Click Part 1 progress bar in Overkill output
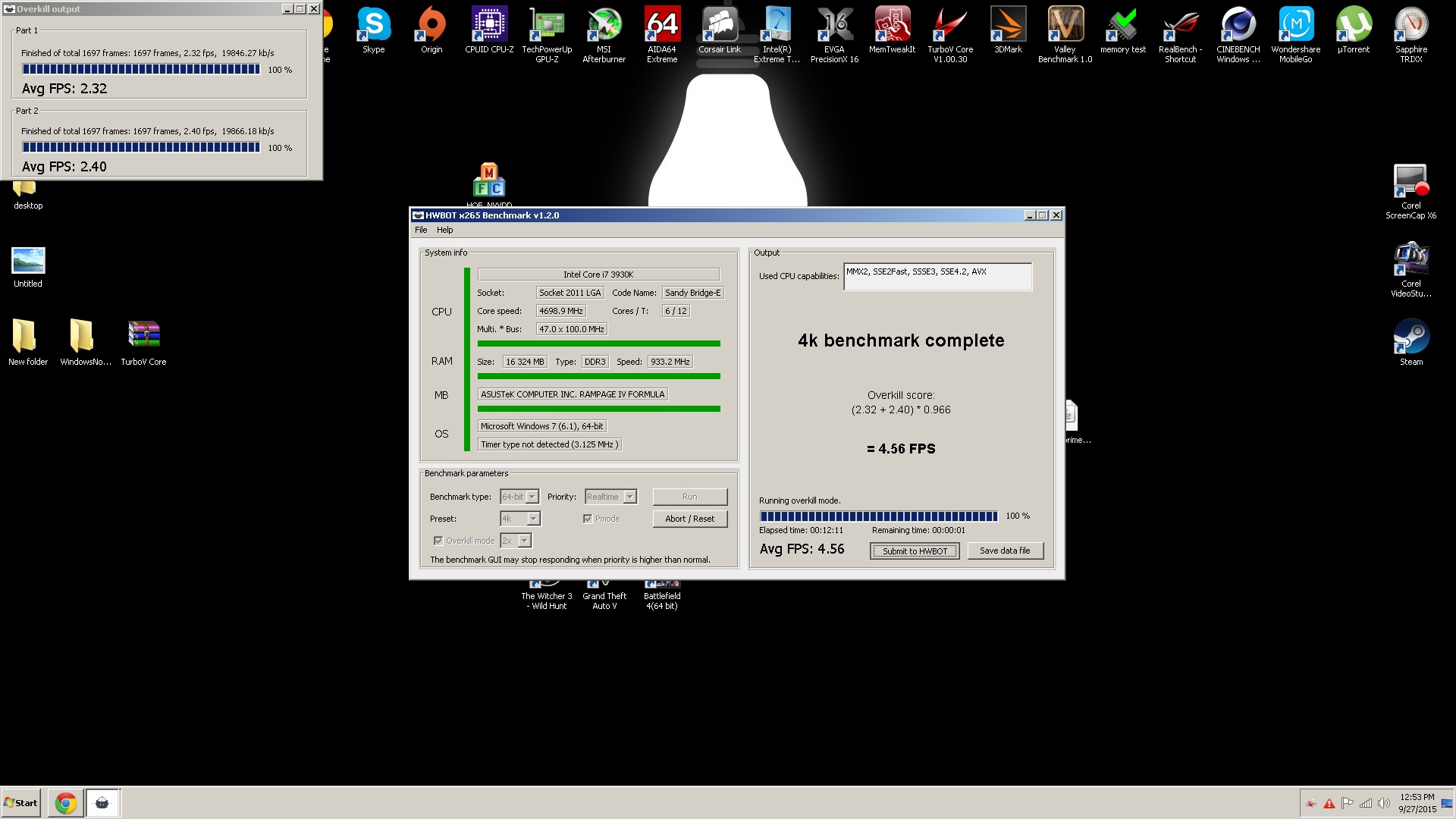Viewport: 1456px width, 819px height. (x=141, y=69)
